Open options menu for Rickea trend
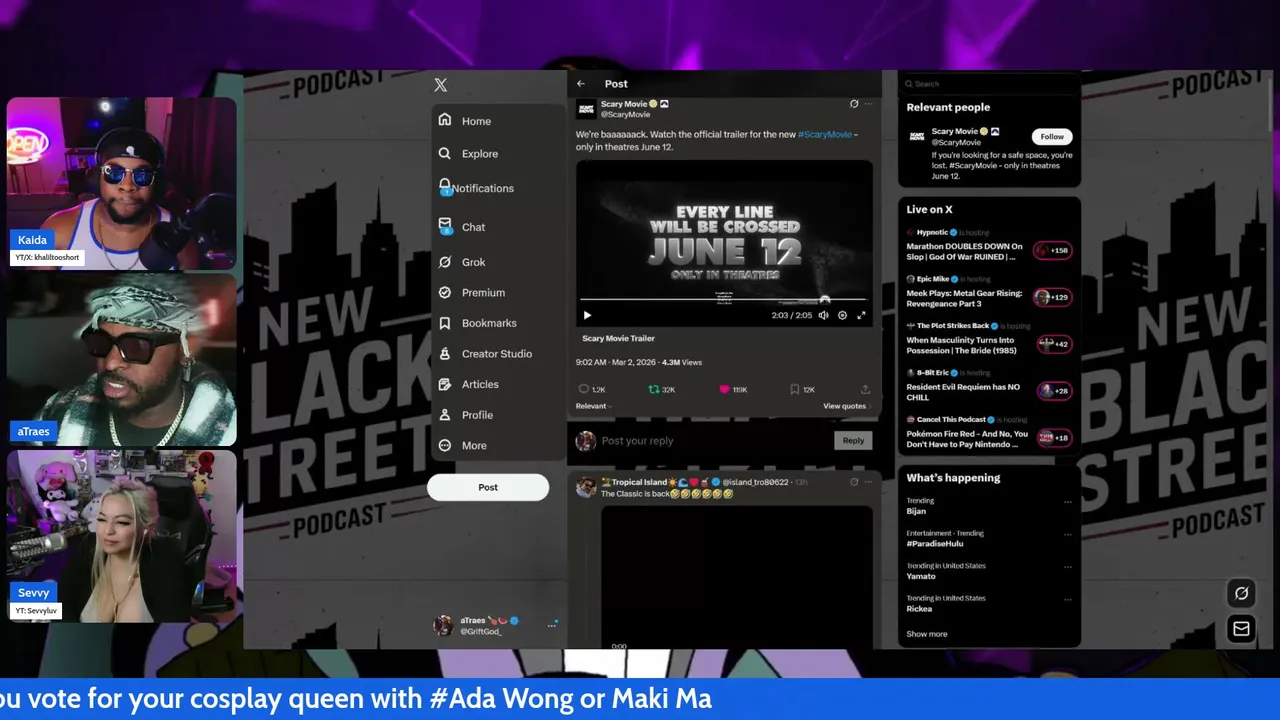 click(1067, 599)
